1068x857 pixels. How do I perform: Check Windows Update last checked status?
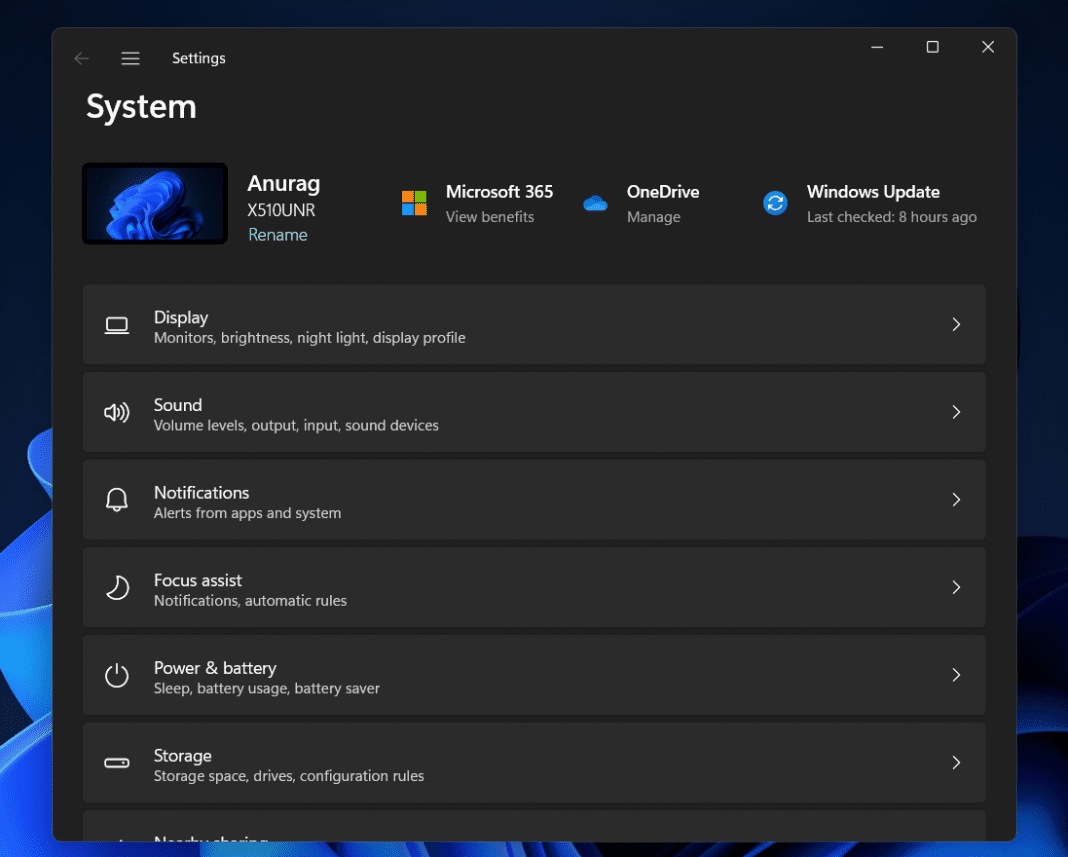pyautogui.click(x=891, y=216)
